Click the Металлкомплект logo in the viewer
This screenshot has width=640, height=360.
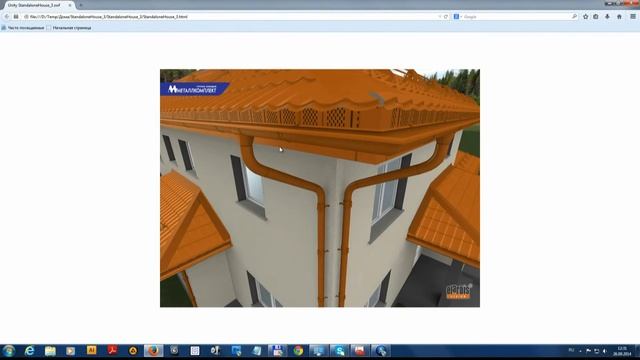(x=194, y=89)
